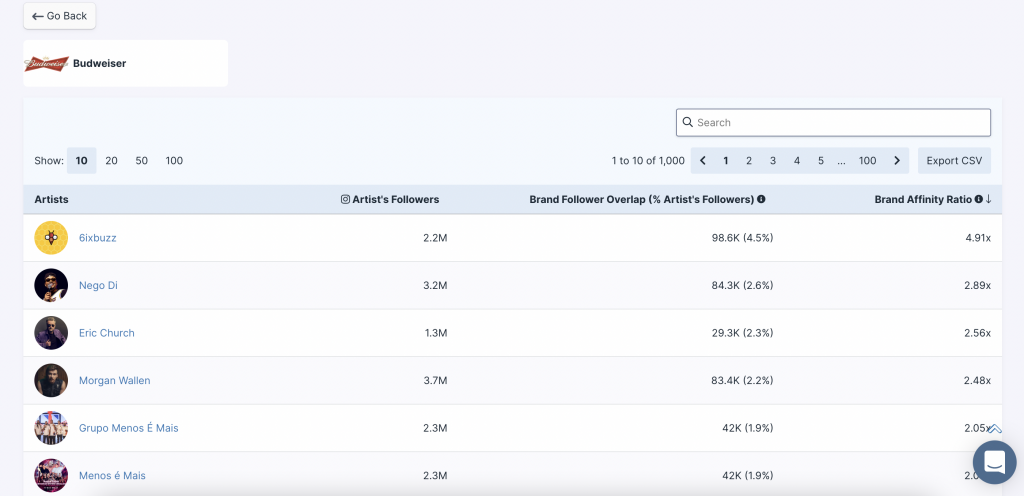Click Brand Follower Overlap column header
The width and height of the screenshot is (1024, 496).
click(x=641, y=200)
